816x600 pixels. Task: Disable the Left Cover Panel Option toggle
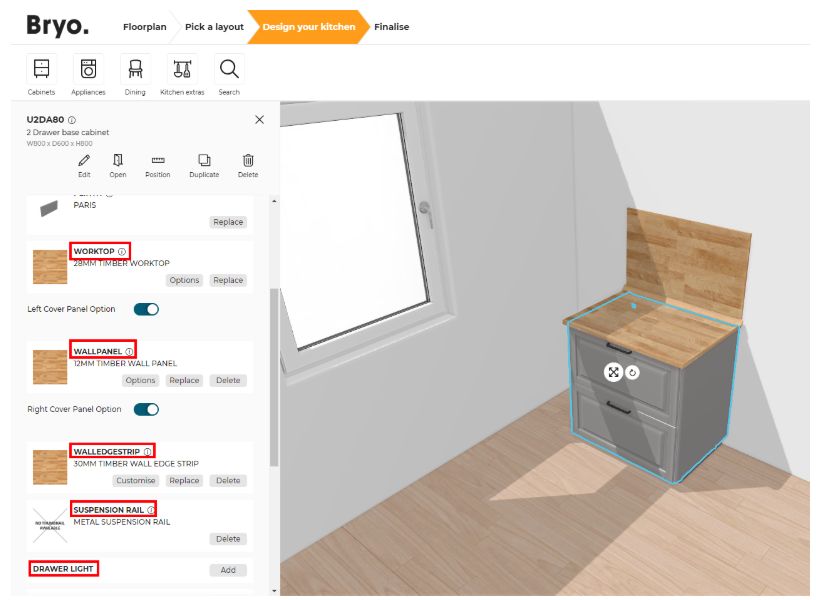tap(146, 309)
